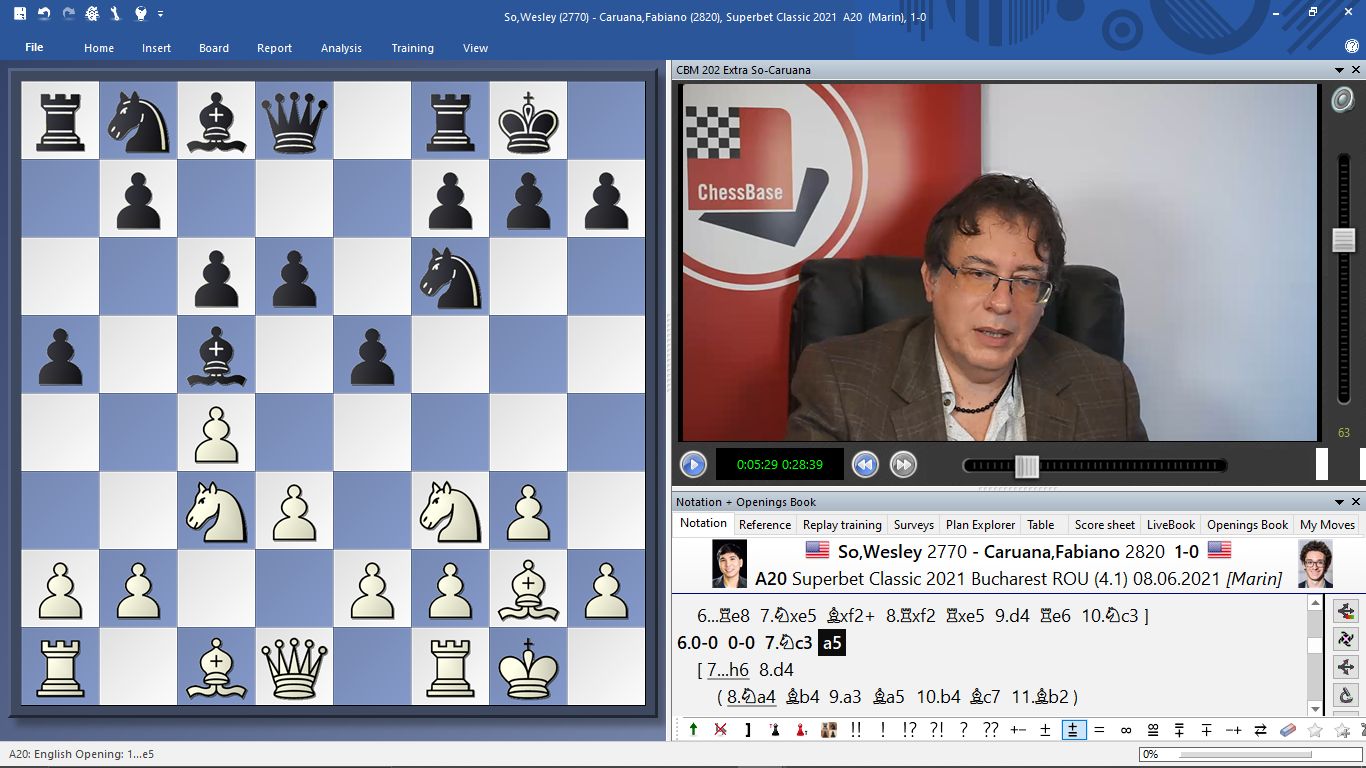Fast-forward the video playback
The image size is (1366, 768).
point(902,464)
